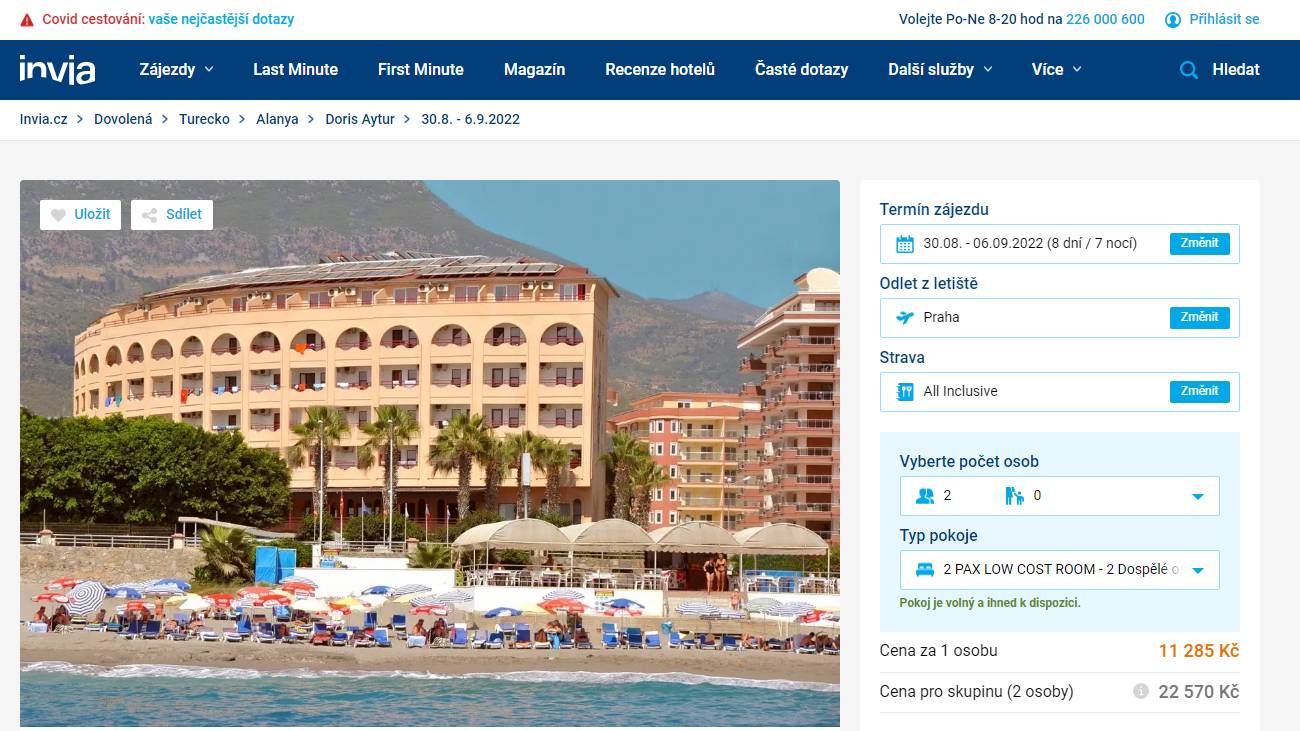Open the number of persons dropdown
This screenshot has height=731, width=1300.
point(1059,496)
